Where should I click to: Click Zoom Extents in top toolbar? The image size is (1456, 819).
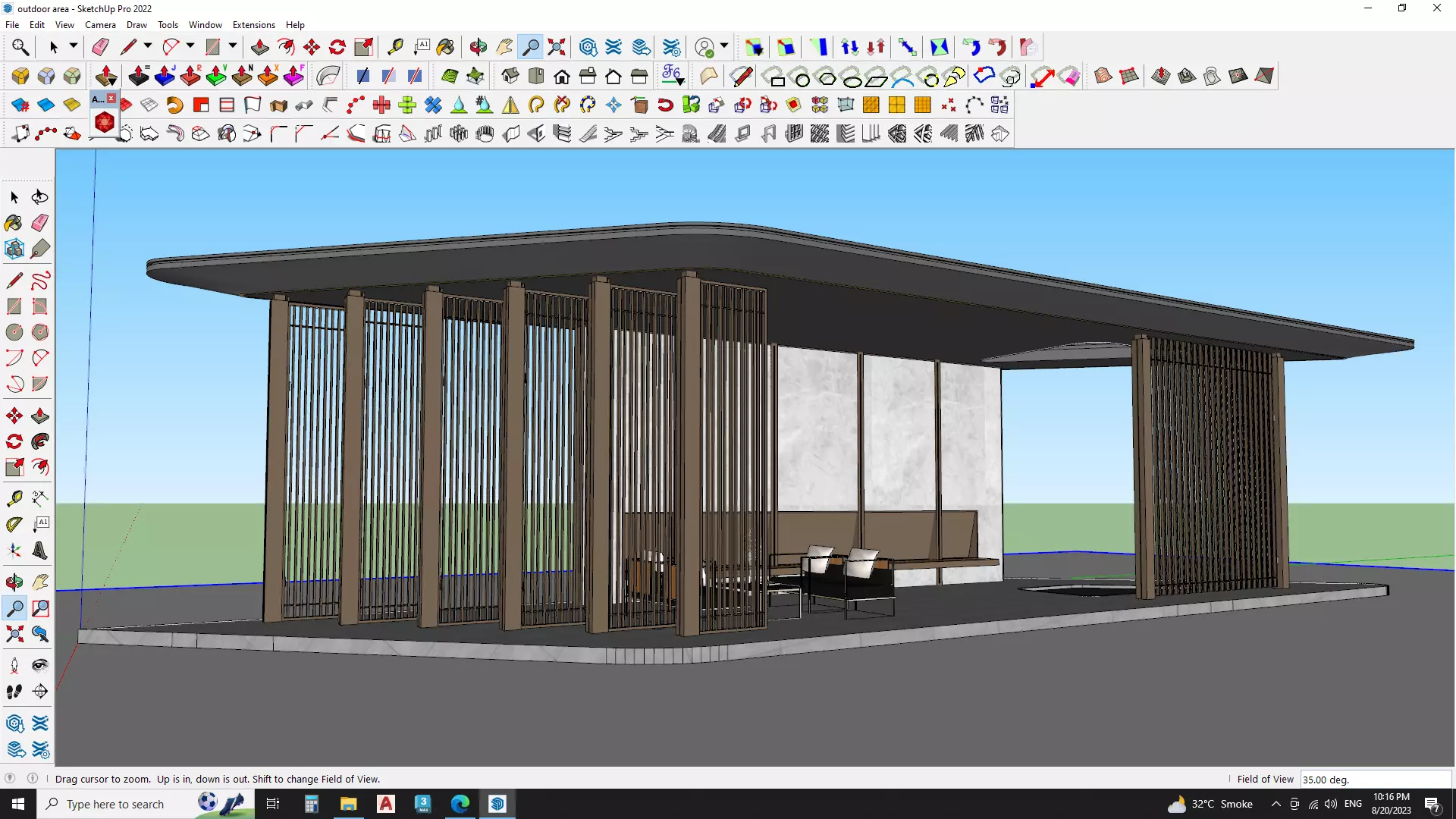[x=557, y=47]
